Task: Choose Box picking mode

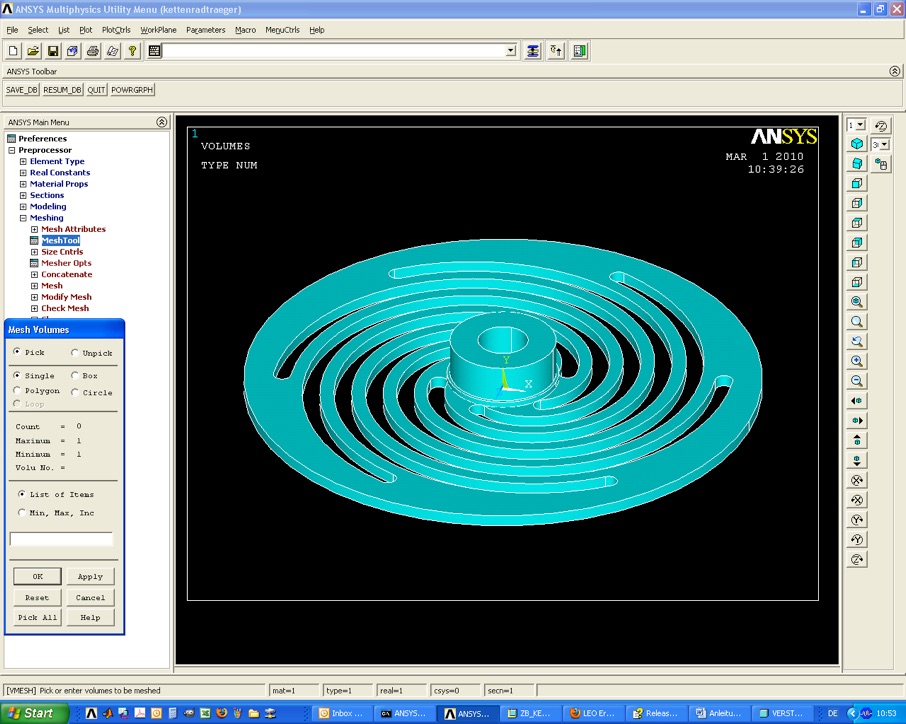Action: (75, 375)
